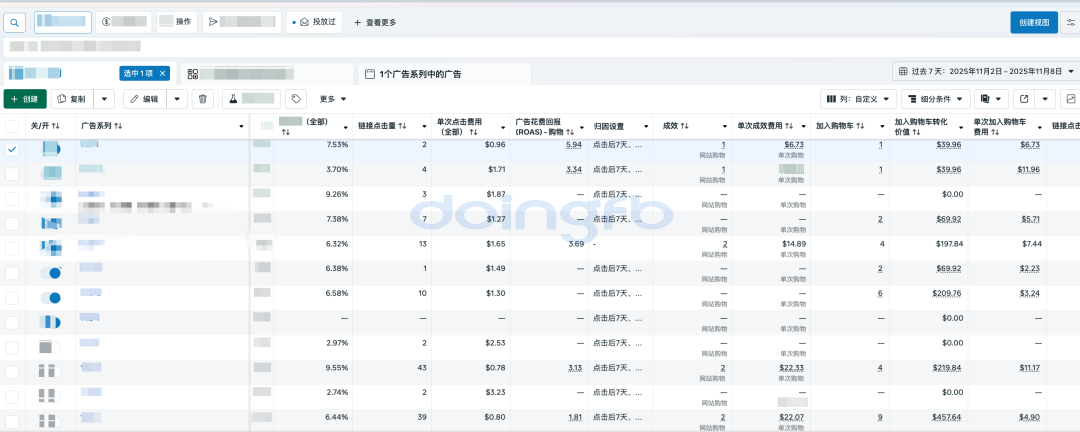1080x432 pixels.
Task: Uncheck the checked first row checkbox
Action: tap(12, 148)
